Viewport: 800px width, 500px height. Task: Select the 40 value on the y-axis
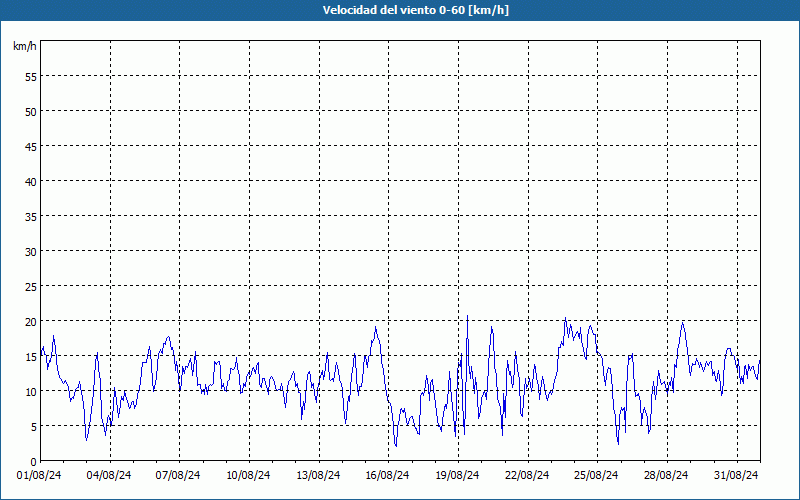[31, 181]
